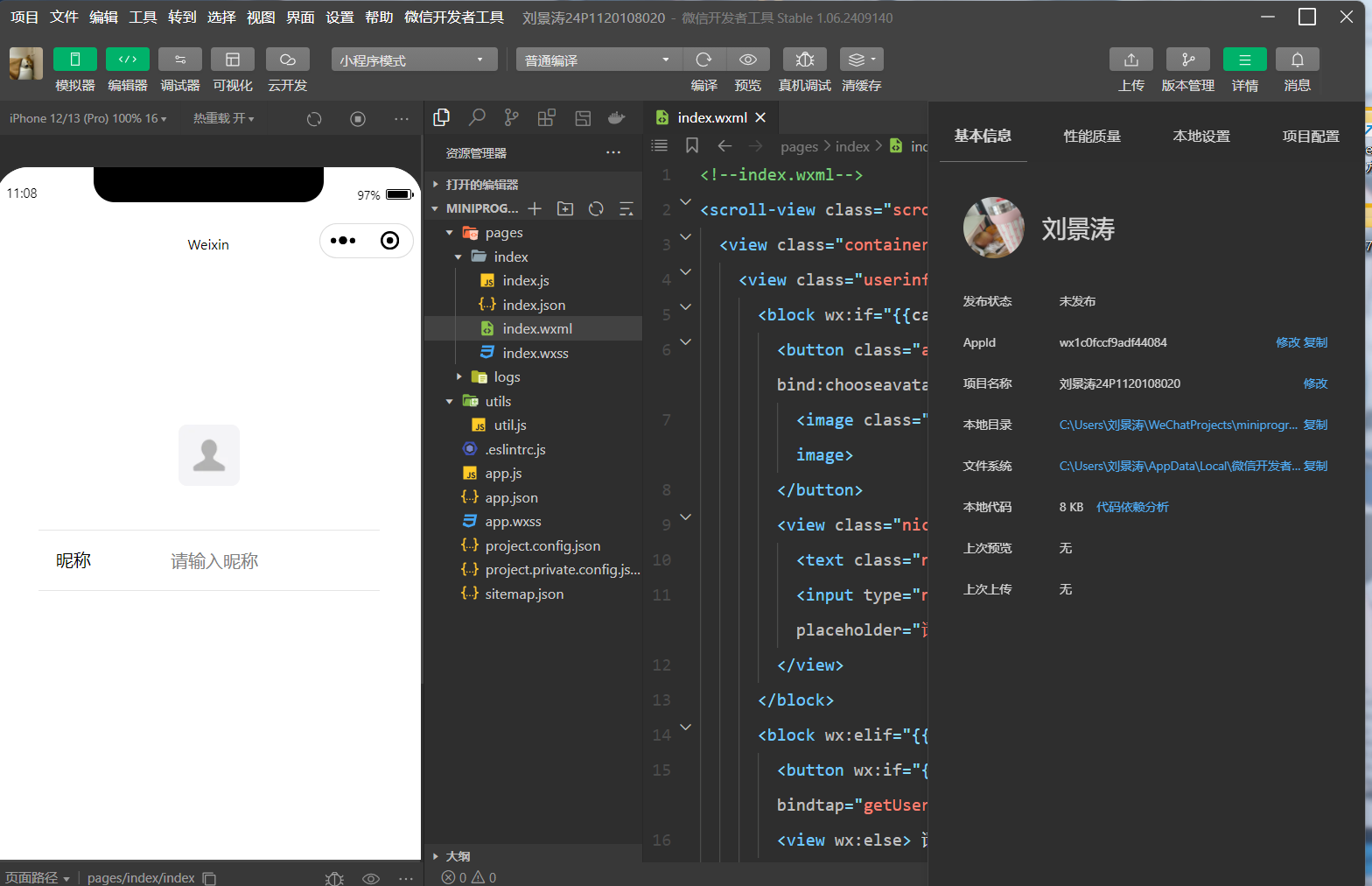Click the avatar placeholder in the simulator
The height and width of the screenshot is (886, 1372).
click(209, 455)
